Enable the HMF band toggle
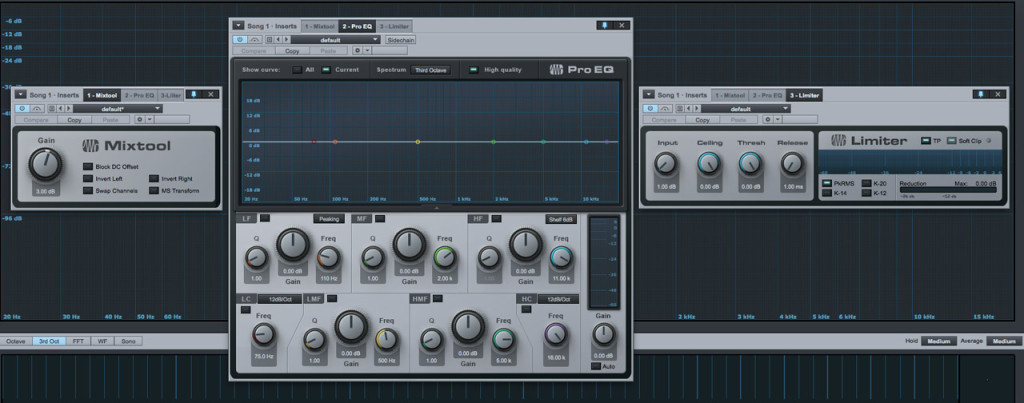The width and height of the screenshot is (1024, 403). (x=438, y=298)
